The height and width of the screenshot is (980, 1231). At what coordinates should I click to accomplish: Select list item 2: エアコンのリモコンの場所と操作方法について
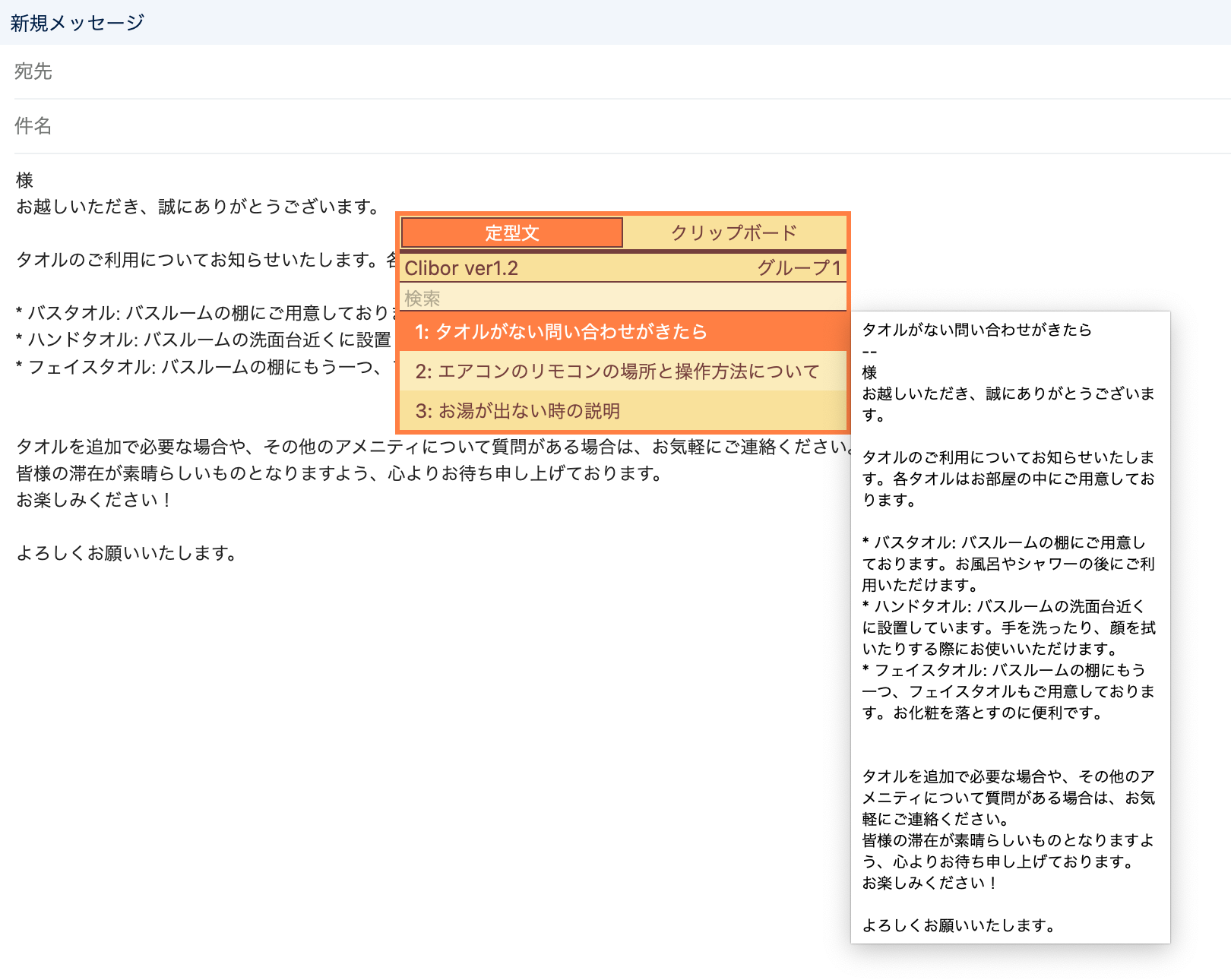pos(617,371)
